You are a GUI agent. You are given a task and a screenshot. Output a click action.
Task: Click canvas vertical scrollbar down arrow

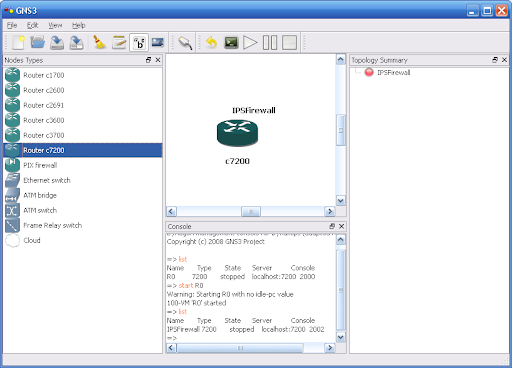[340, 201]
